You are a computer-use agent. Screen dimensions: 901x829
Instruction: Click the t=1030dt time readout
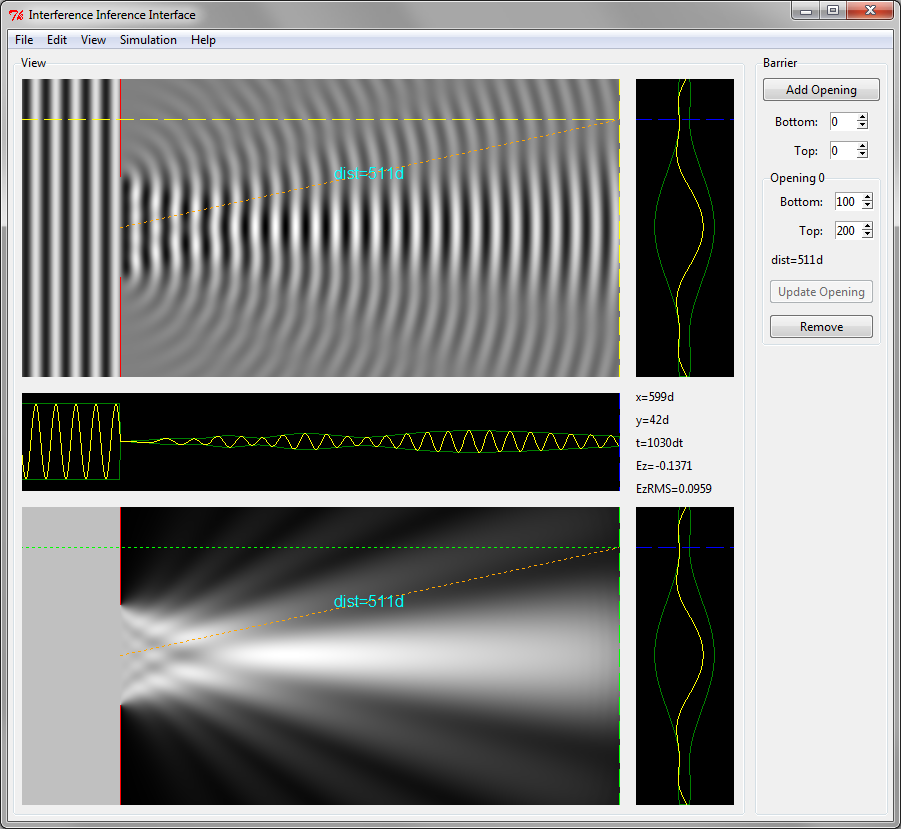[x=659, y=443]
